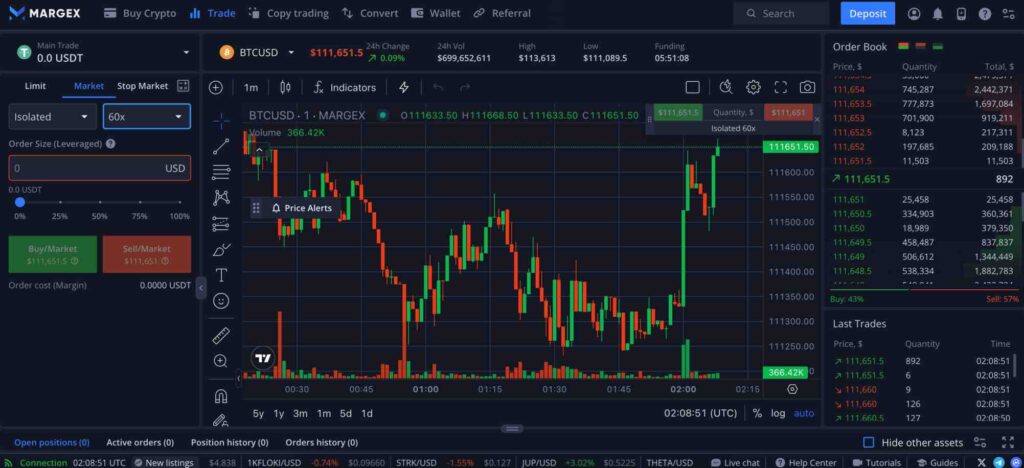This screenshot has height=468, width=1024.
Task: Switch to the Stop Market tab
Action: 142,86
